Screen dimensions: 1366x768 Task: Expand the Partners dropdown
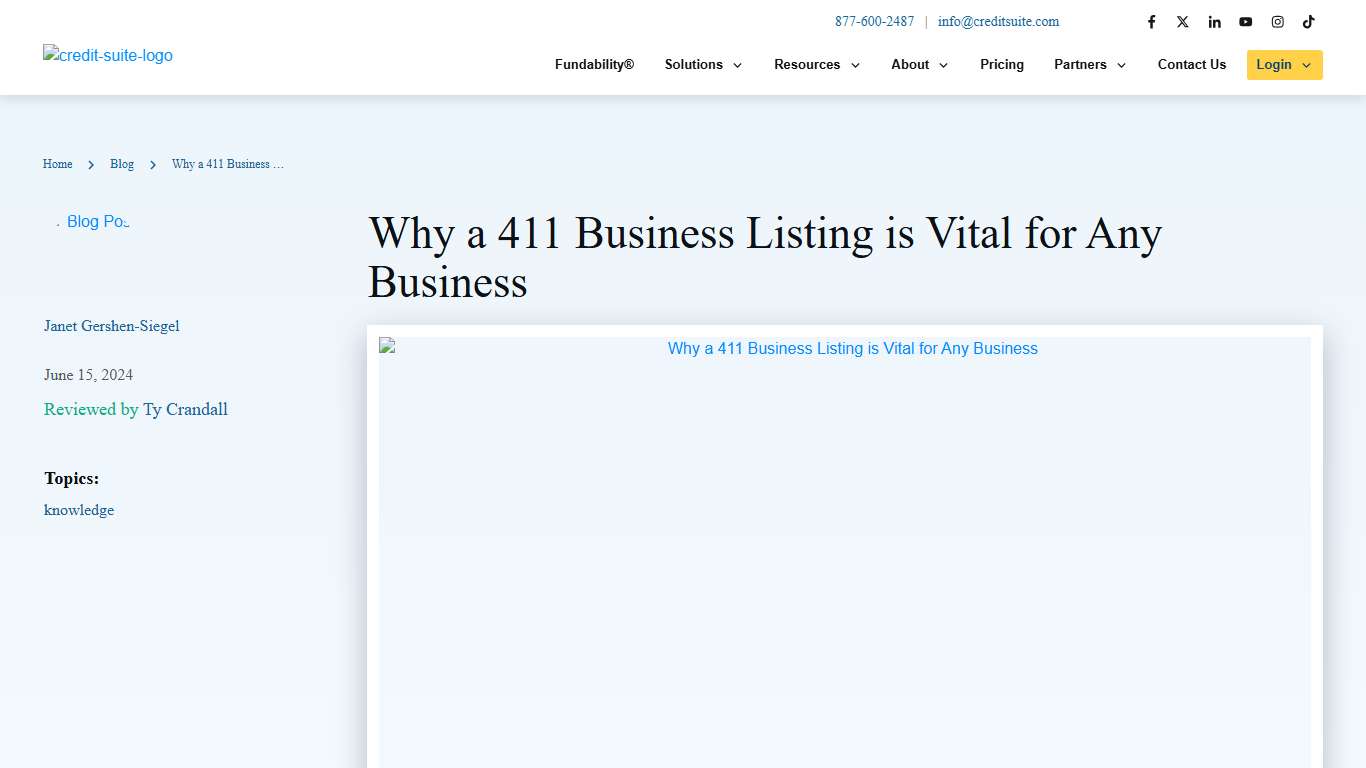pos(1089,64)
